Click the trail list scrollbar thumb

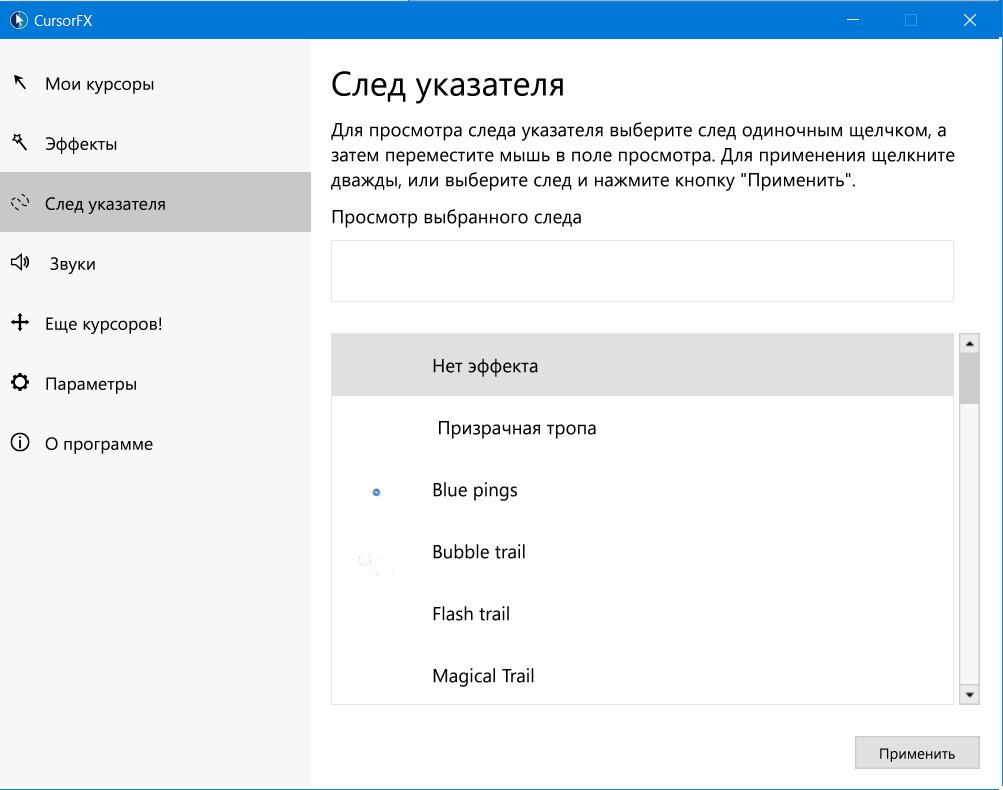970,379
